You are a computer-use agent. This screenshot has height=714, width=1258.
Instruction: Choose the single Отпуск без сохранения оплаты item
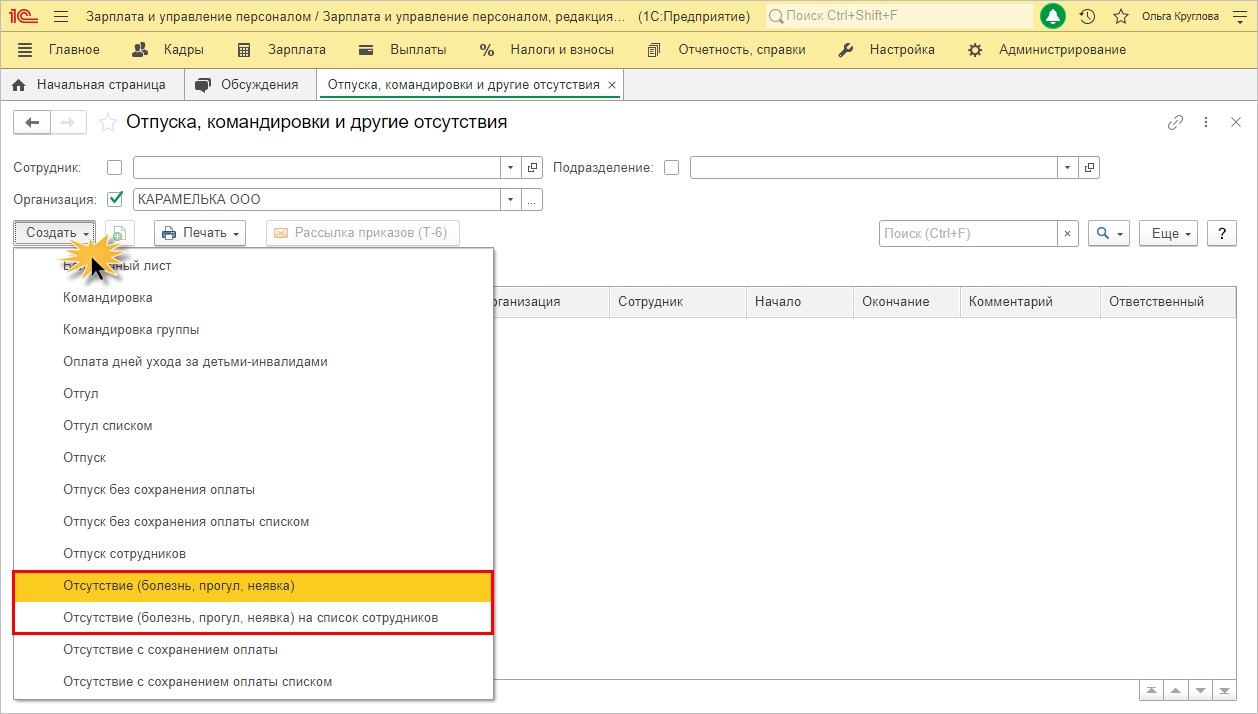pyautogui.click(x=254, y=490)
